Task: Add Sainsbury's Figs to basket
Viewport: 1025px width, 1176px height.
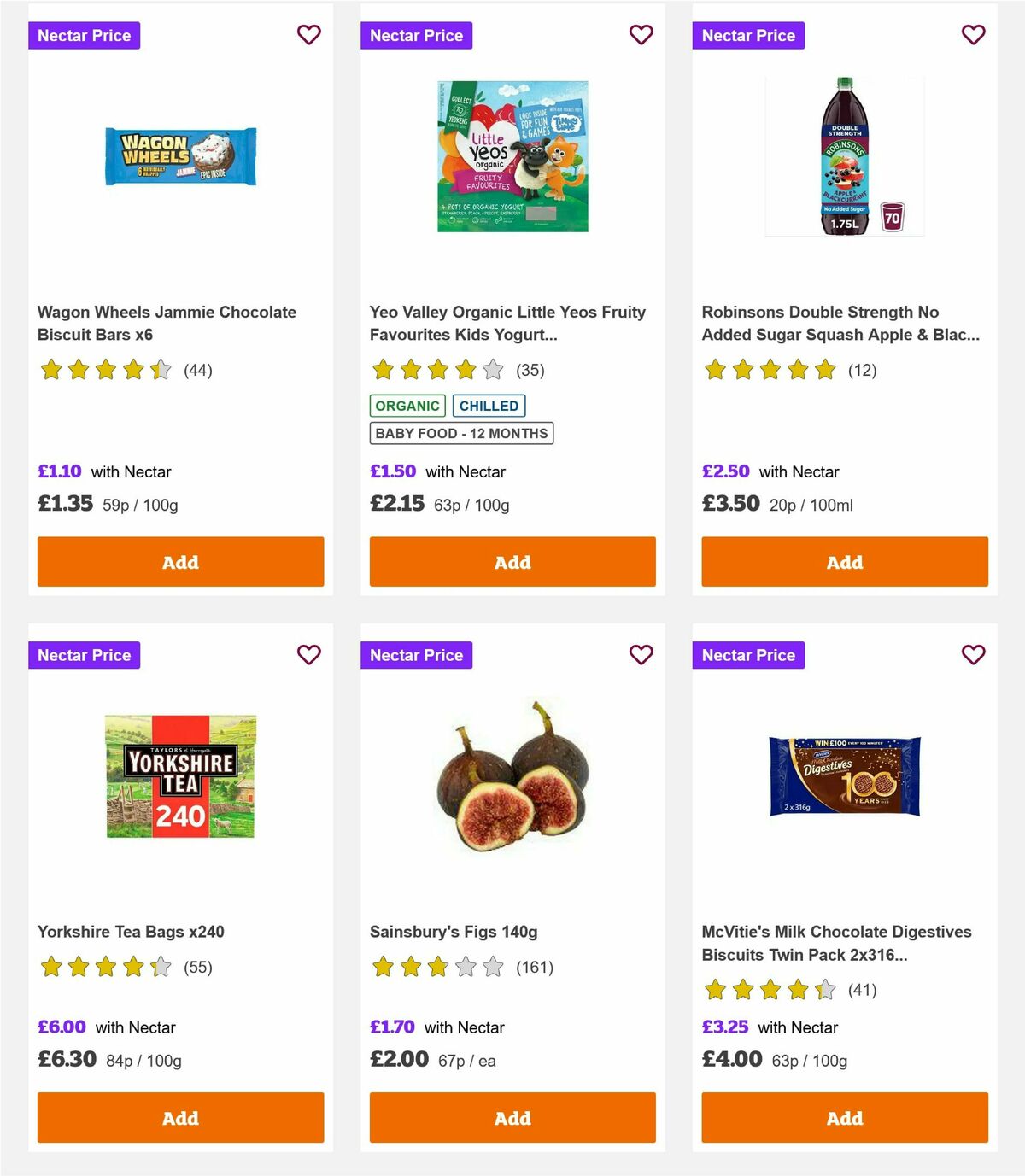Action: tap(512, 1117)
